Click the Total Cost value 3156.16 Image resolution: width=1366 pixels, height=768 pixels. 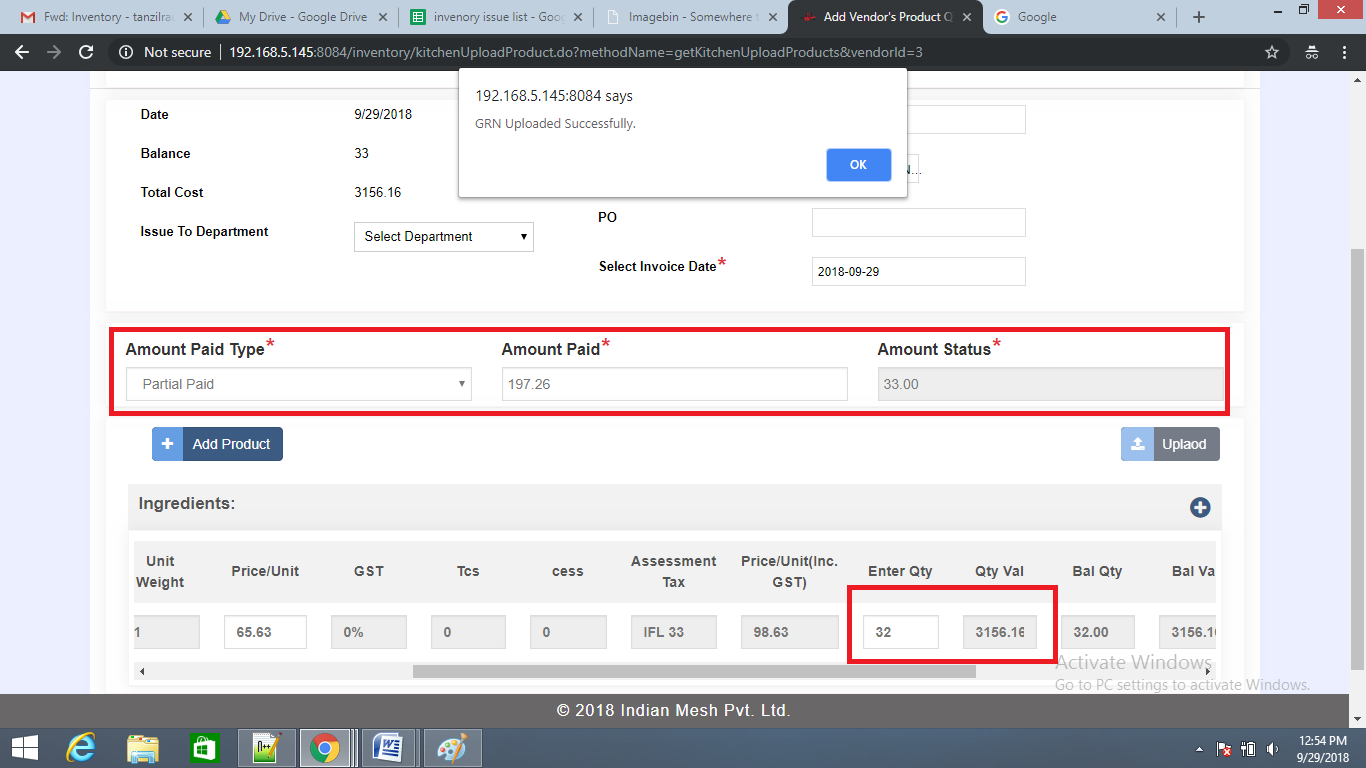[x=378, y=192]
